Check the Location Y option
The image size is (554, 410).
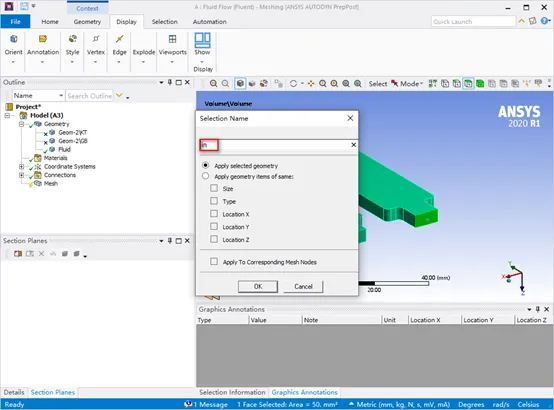(214, 226)
